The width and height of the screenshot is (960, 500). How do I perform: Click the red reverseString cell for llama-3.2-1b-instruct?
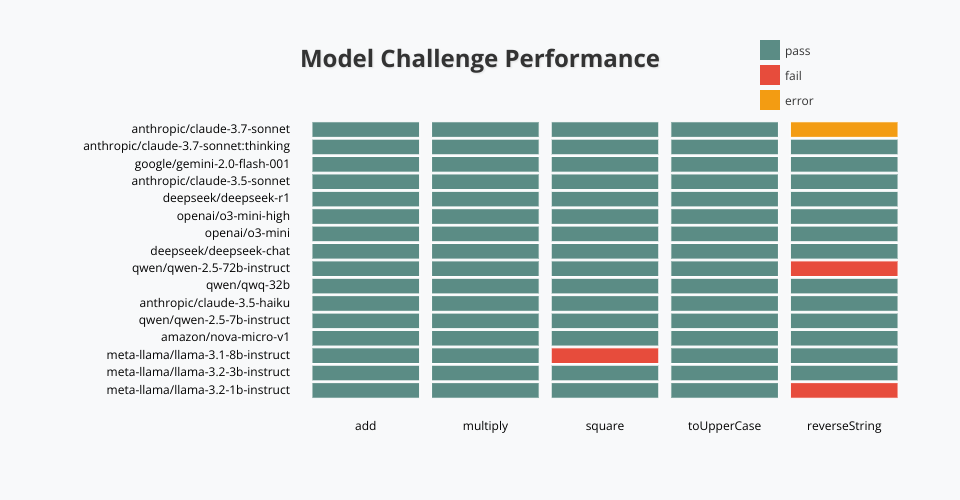844,390
